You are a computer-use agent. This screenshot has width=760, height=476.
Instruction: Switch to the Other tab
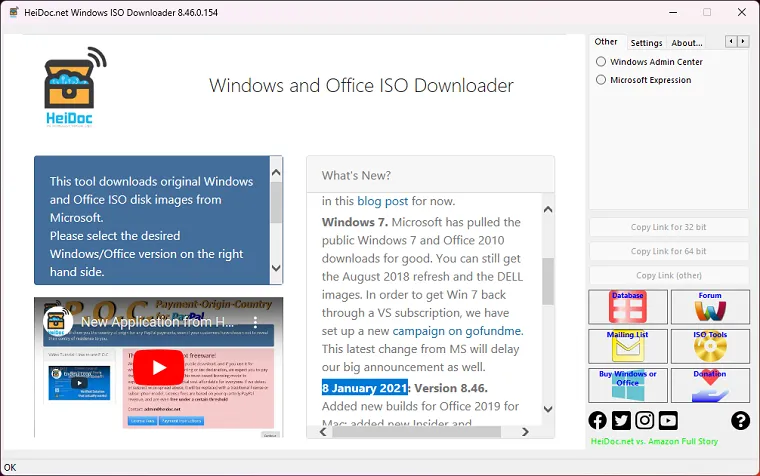tap(606, 42)
